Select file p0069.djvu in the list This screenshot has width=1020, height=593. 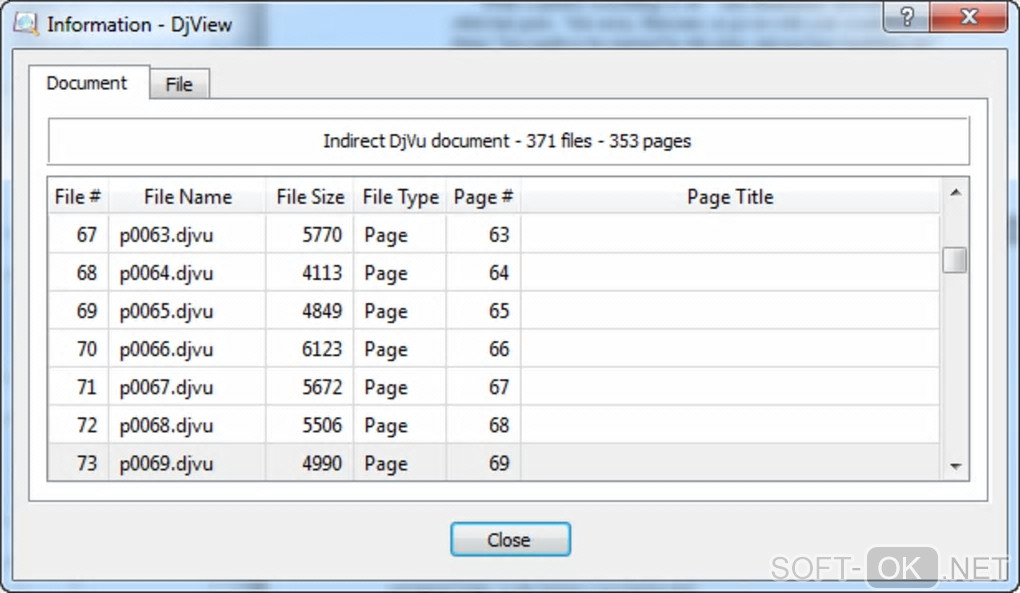pyautogui.click(x=167, y=464)
